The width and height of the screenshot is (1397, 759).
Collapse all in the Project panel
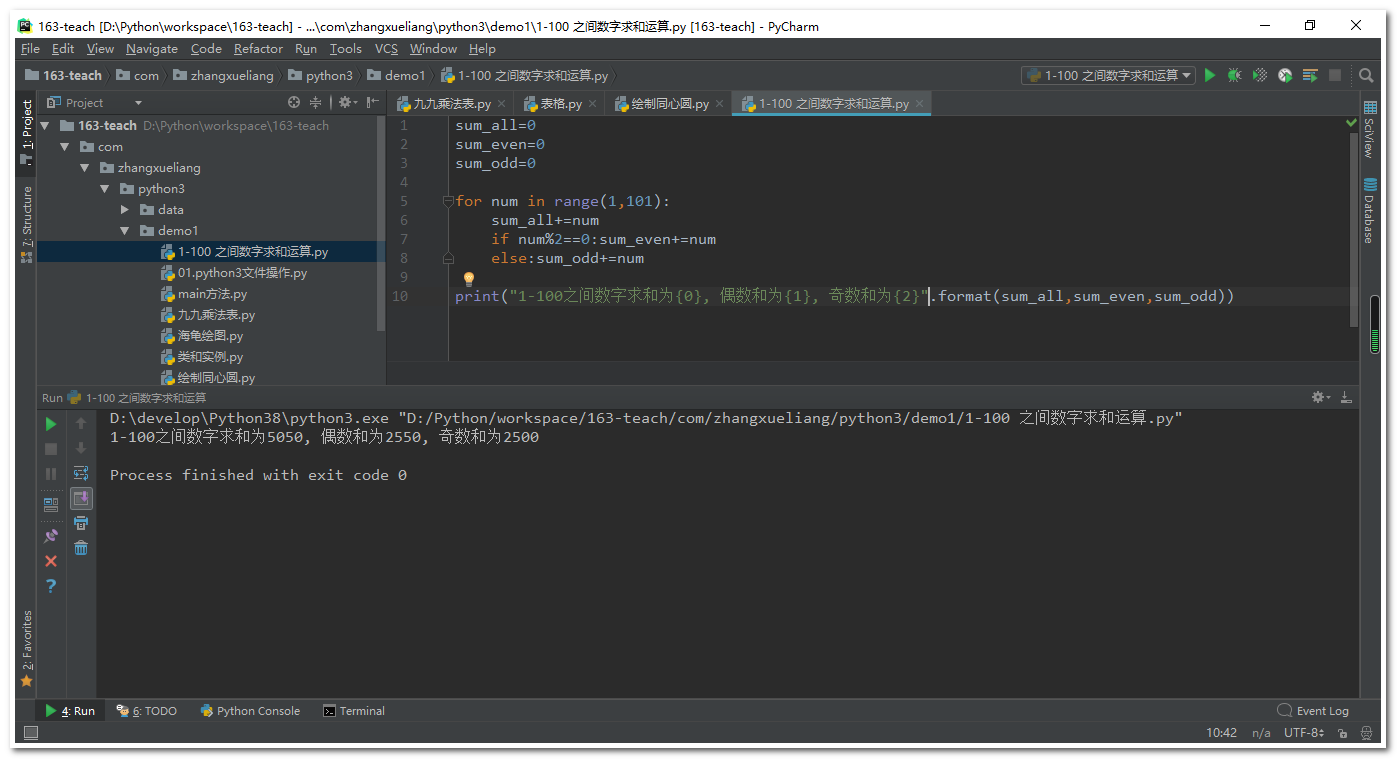click(316, 102)
